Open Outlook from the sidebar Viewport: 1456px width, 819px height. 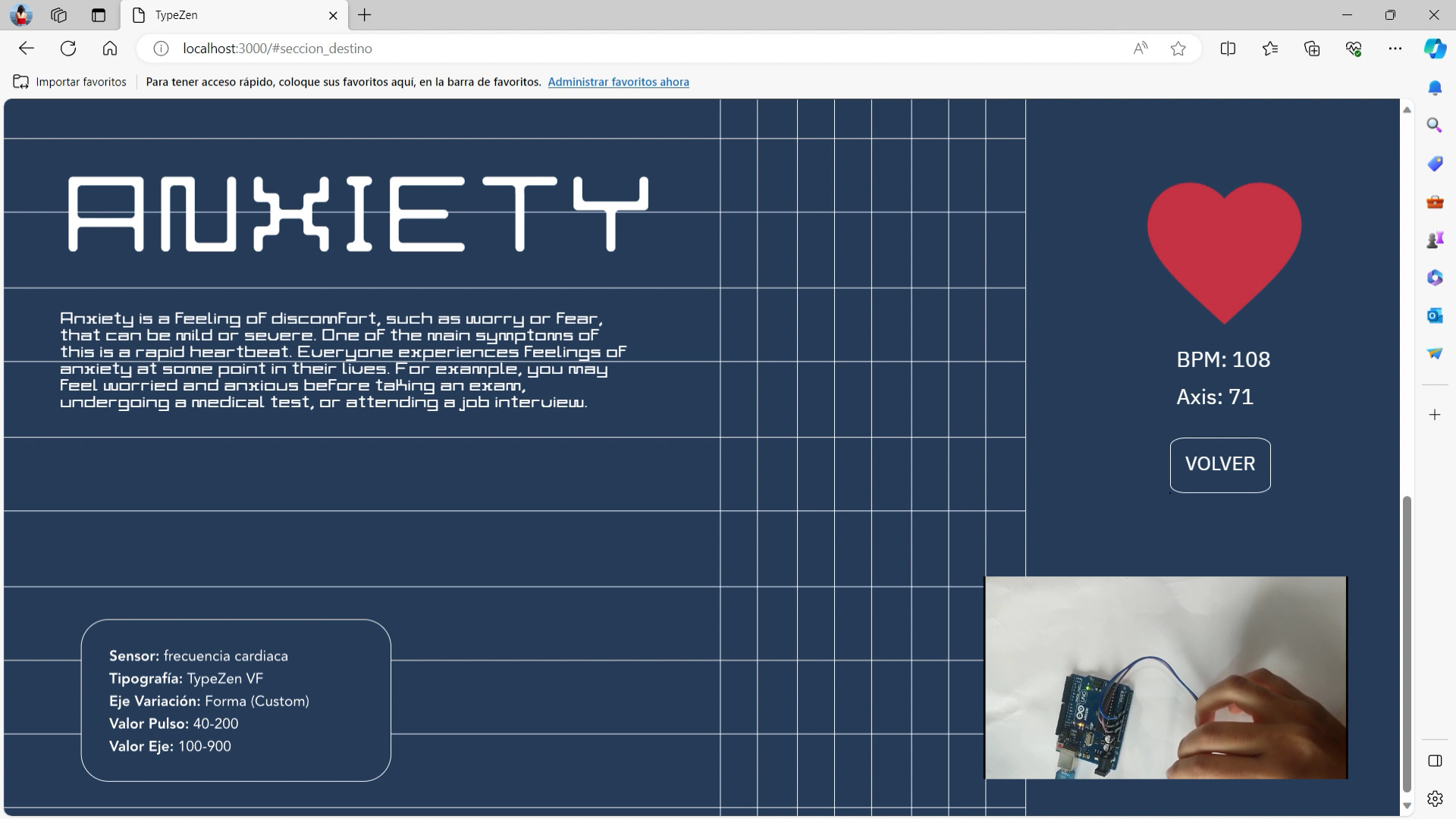[1435, 315]
